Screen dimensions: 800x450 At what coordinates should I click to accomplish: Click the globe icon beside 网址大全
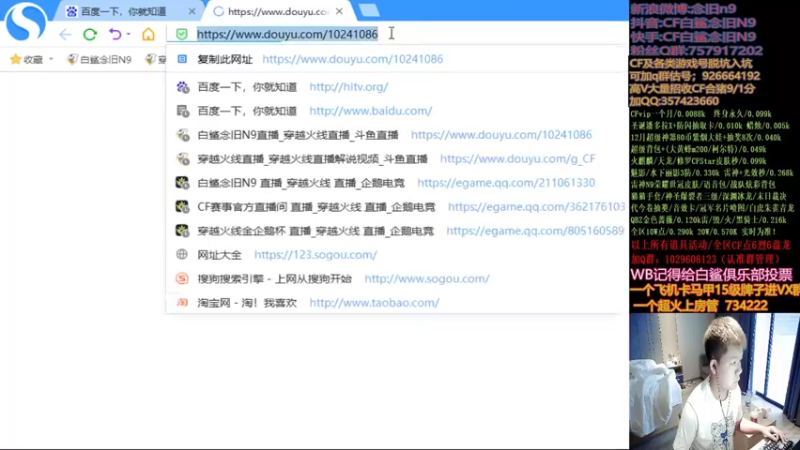coord(182,254)
